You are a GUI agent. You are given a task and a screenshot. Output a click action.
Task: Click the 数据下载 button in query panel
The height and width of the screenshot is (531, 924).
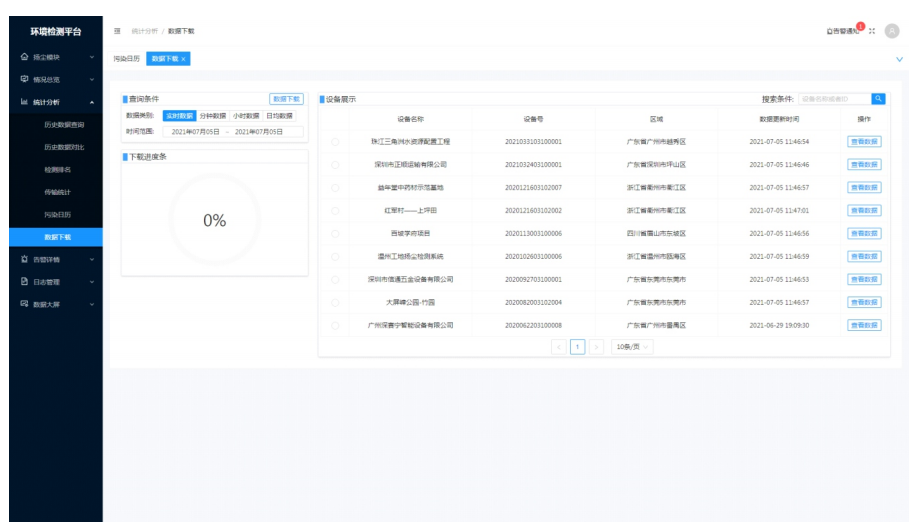286,99
